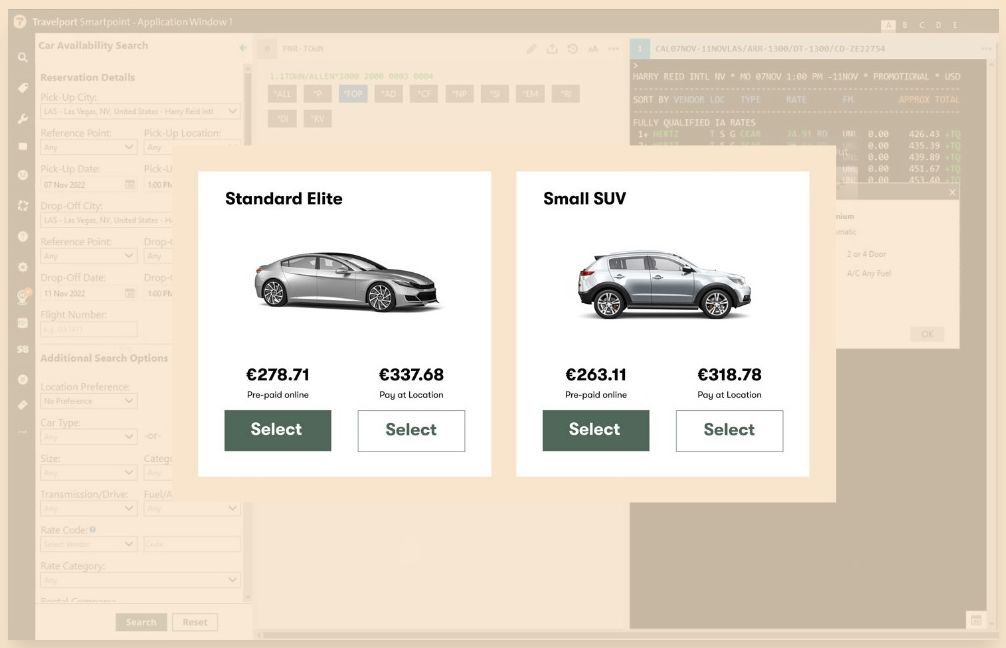Click the 426.43 total in terminal
Viewport: 1006px width, 648px height.
click(924, 134)
